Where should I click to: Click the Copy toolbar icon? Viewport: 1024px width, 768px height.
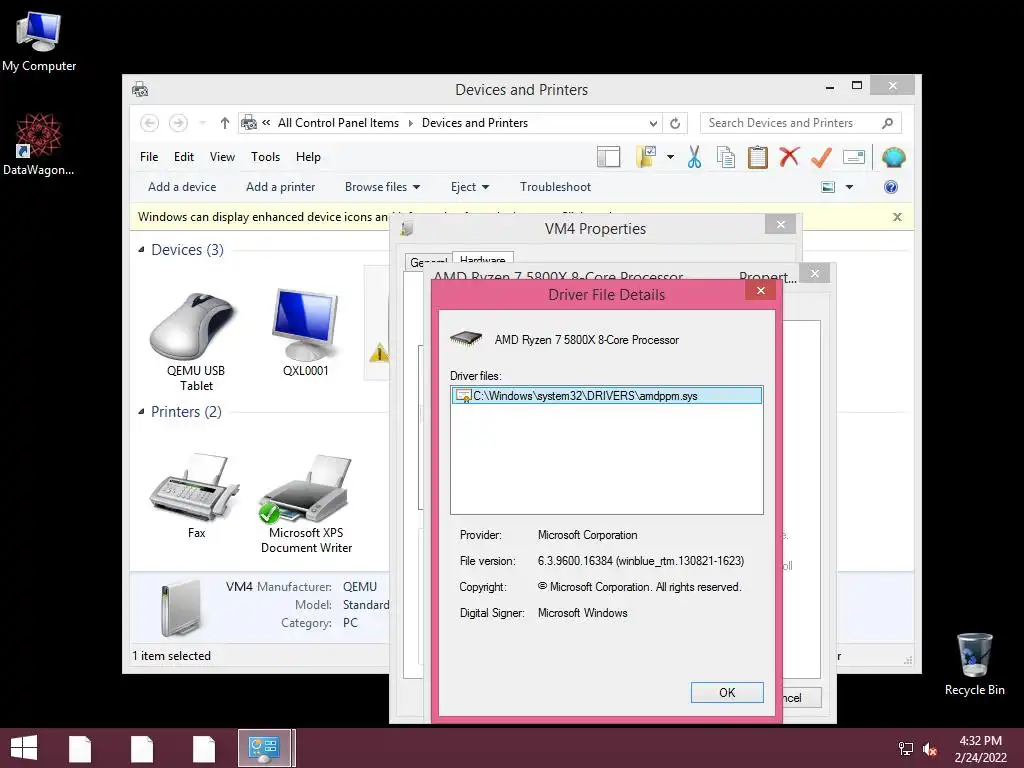click(x=726, y=157)
